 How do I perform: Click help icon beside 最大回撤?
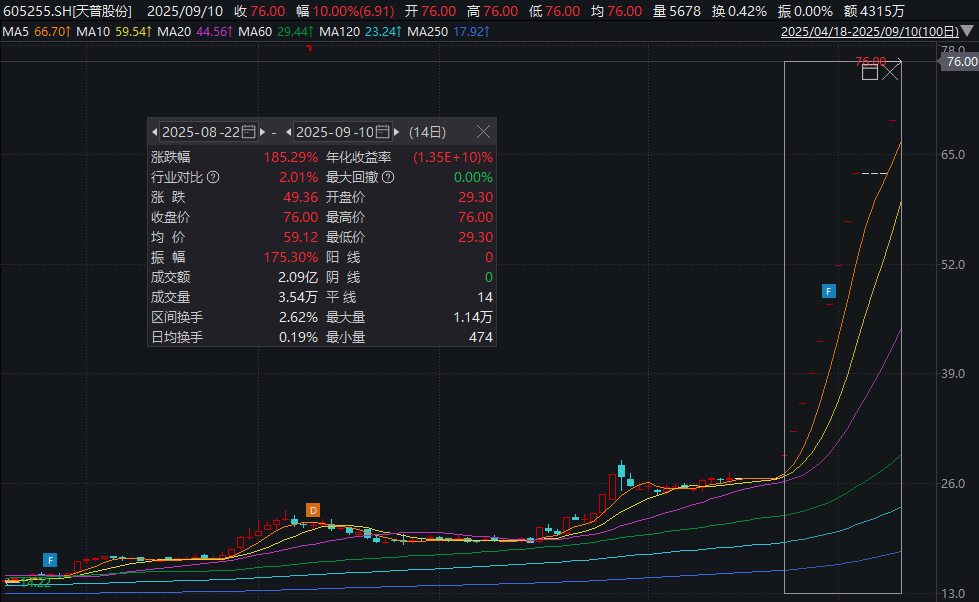(388, 177)
